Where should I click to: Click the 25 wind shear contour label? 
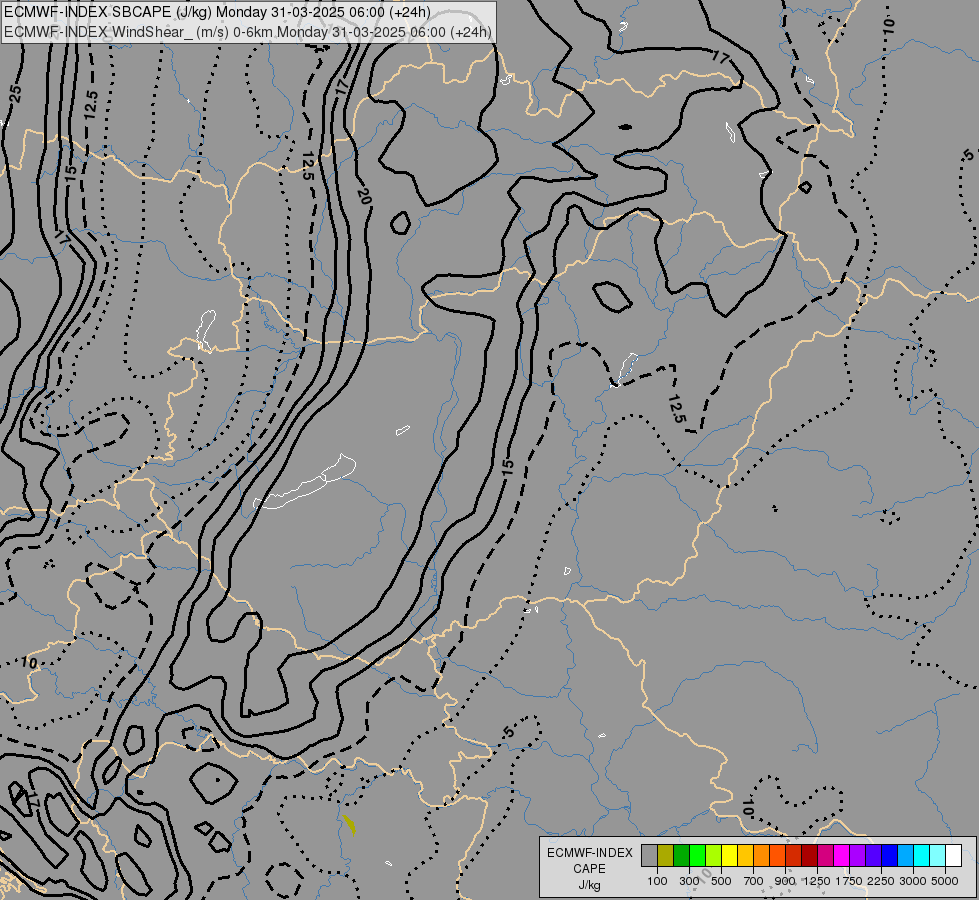point(16,93)
